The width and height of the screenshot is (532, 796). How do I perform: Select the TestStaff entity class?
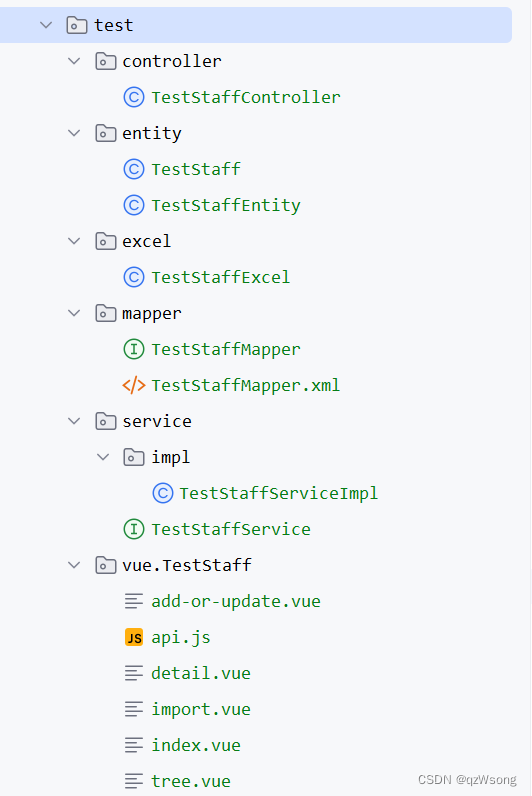click(x=196, y=169)
